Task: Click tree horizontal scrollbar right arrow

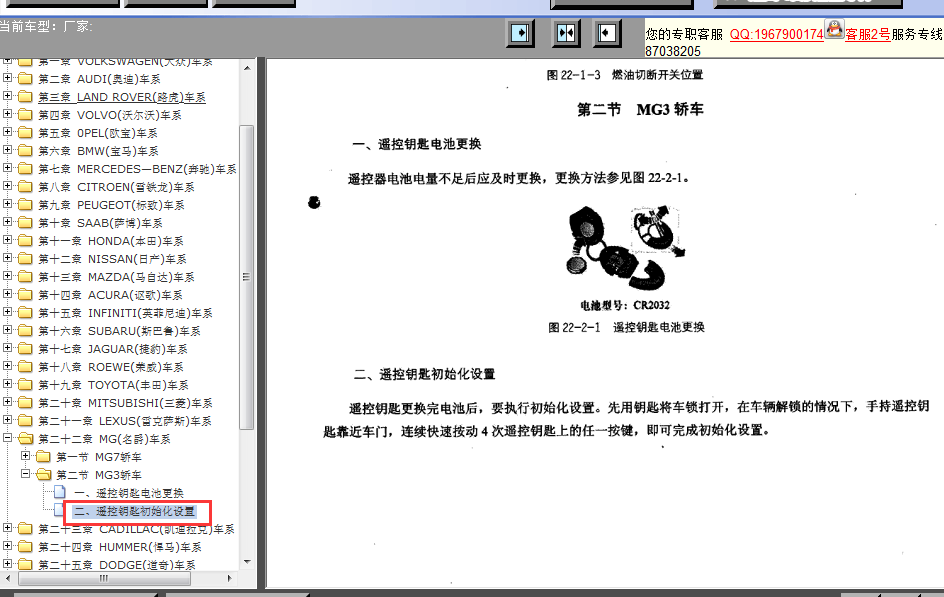Action: pyautogui.click(x=229, y=578)
